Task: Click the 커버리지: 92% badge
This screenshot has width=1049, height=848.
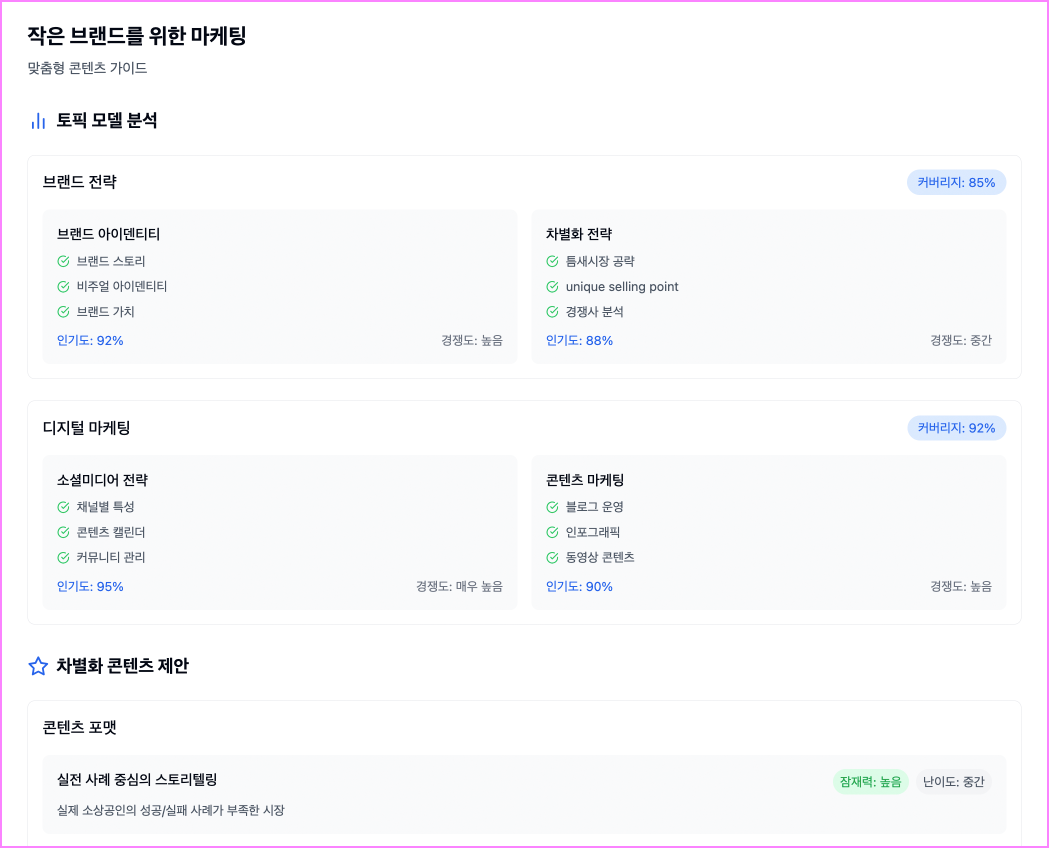Action: click(956, 428)
